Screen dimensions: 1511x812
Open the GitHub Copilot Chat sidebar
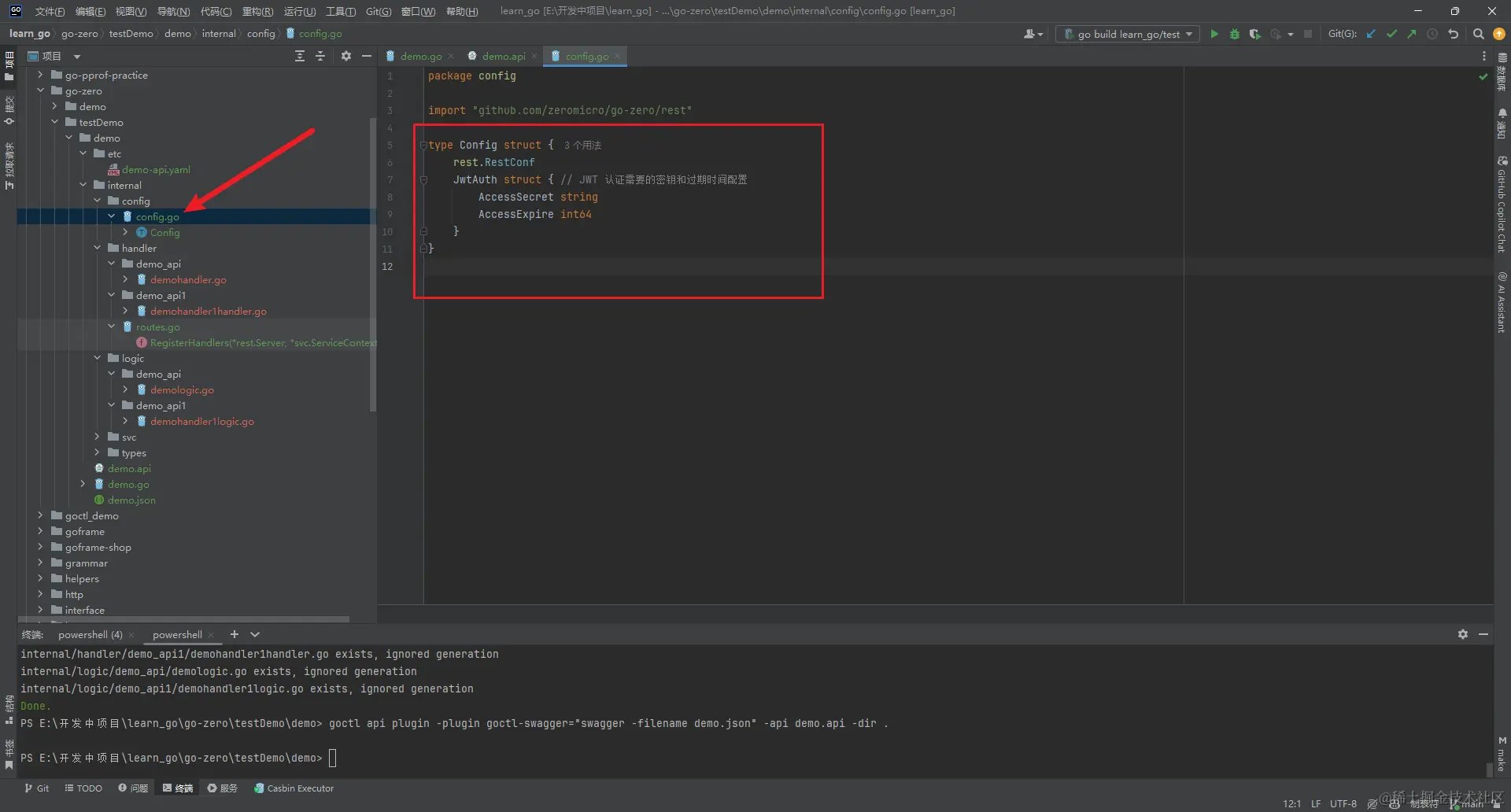click(1502, 205)
